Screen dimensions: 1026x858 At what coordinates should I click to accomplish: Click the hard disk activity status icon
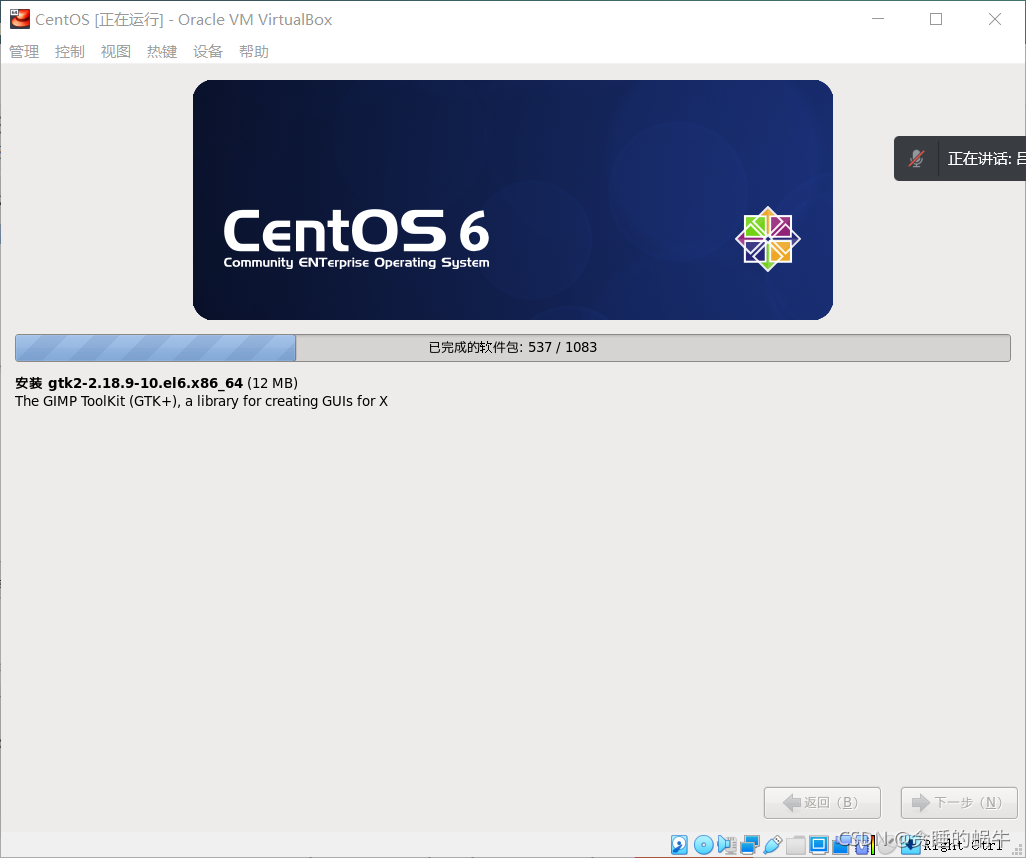pos(679,845)
